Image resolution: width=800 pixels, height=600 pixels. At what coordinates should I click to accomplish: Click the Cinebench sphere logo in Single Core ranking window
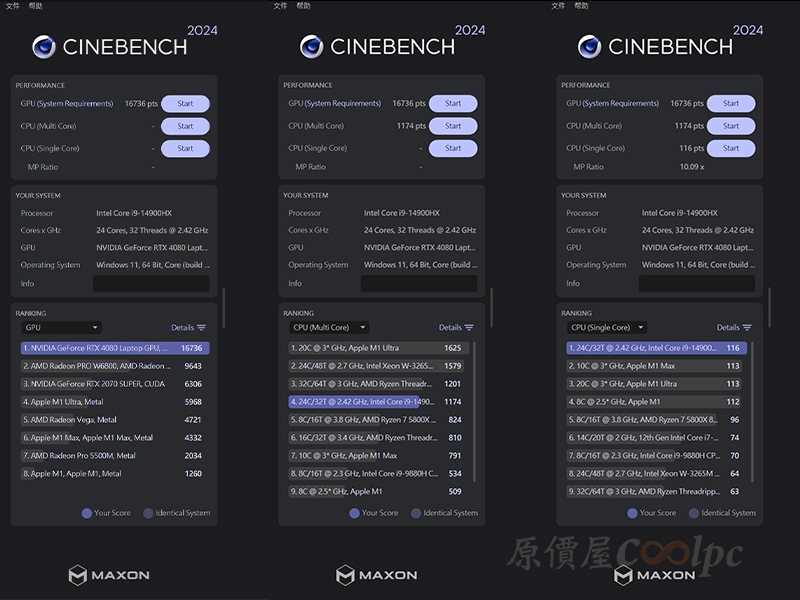pos(589,47)
